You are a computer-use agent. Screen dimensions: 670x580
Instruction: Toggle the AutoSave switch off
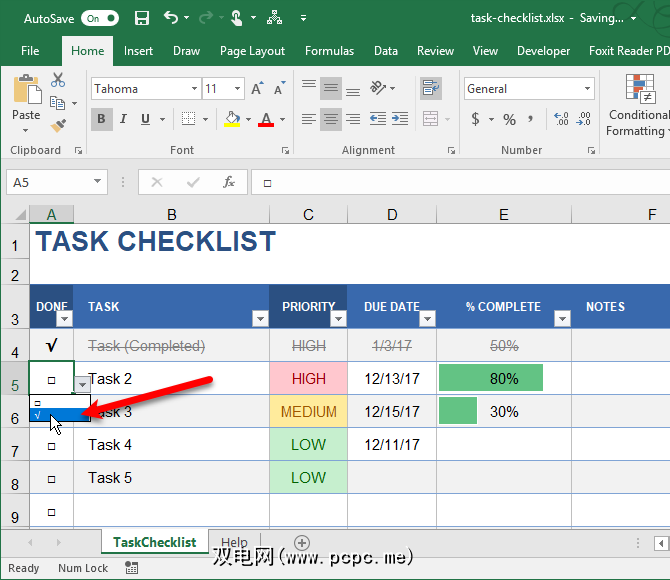pyautogui.click(x=99, y=18)
